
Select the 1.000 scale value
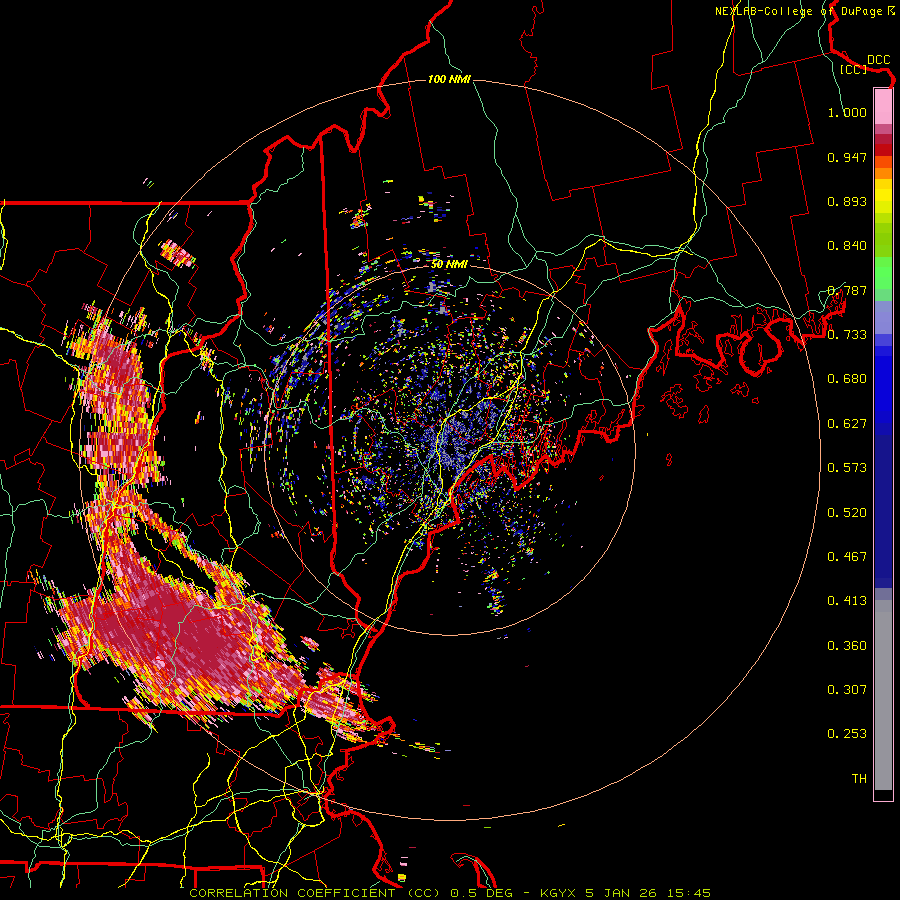pyautogui.click(x=847, y=112)
